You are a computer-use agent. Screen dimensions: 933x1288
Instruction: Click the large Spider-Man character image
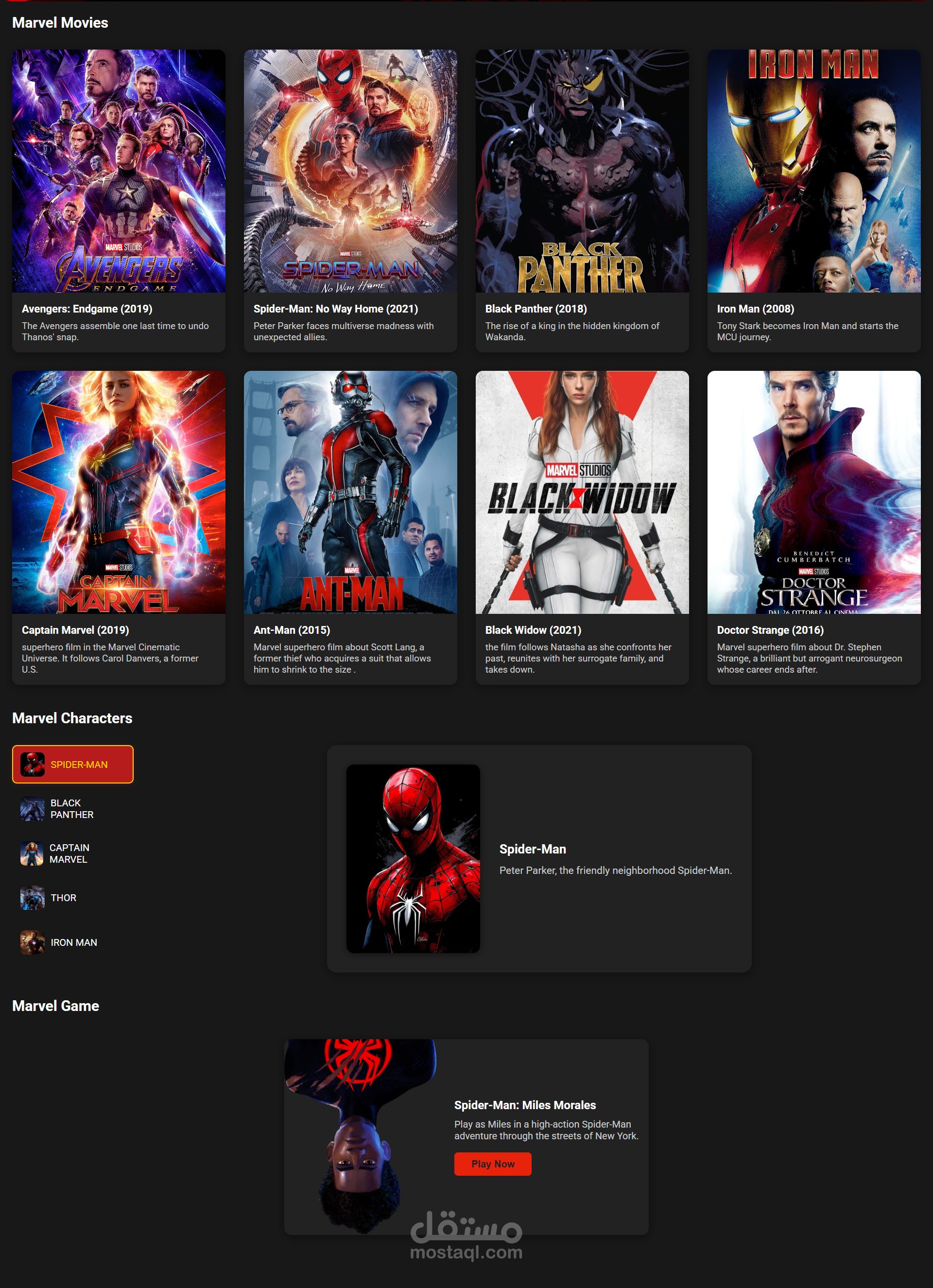(414, 859)
